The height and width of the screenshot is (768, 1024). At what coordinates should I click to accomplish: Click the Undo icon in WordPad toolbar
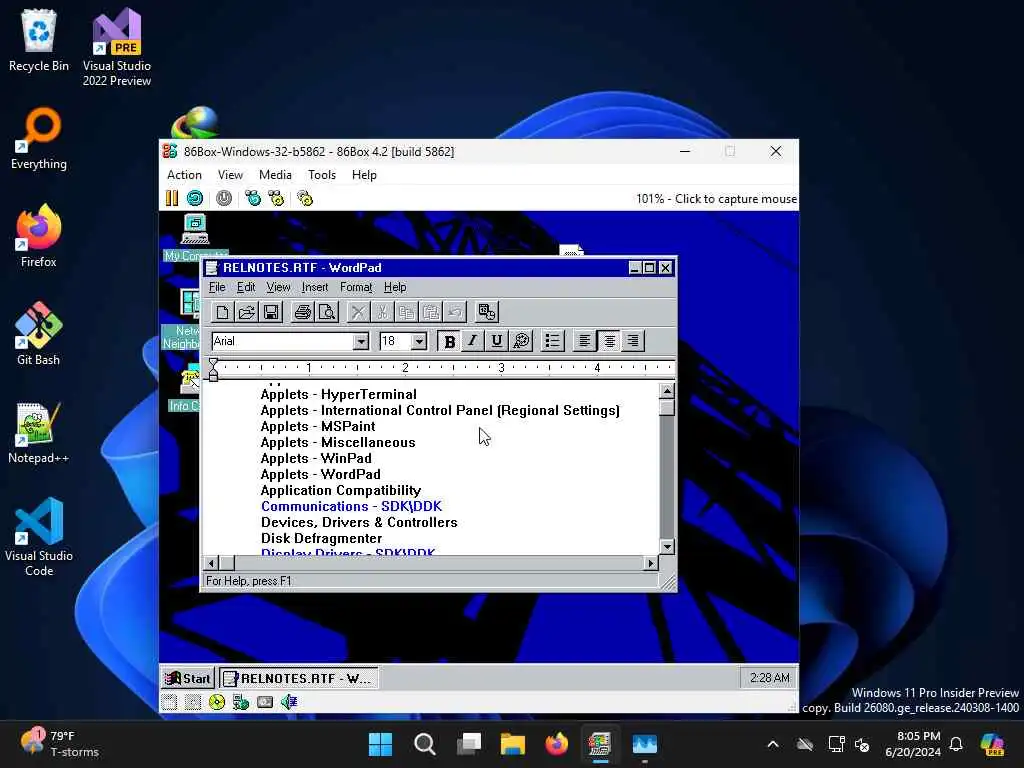pos(455,312)
